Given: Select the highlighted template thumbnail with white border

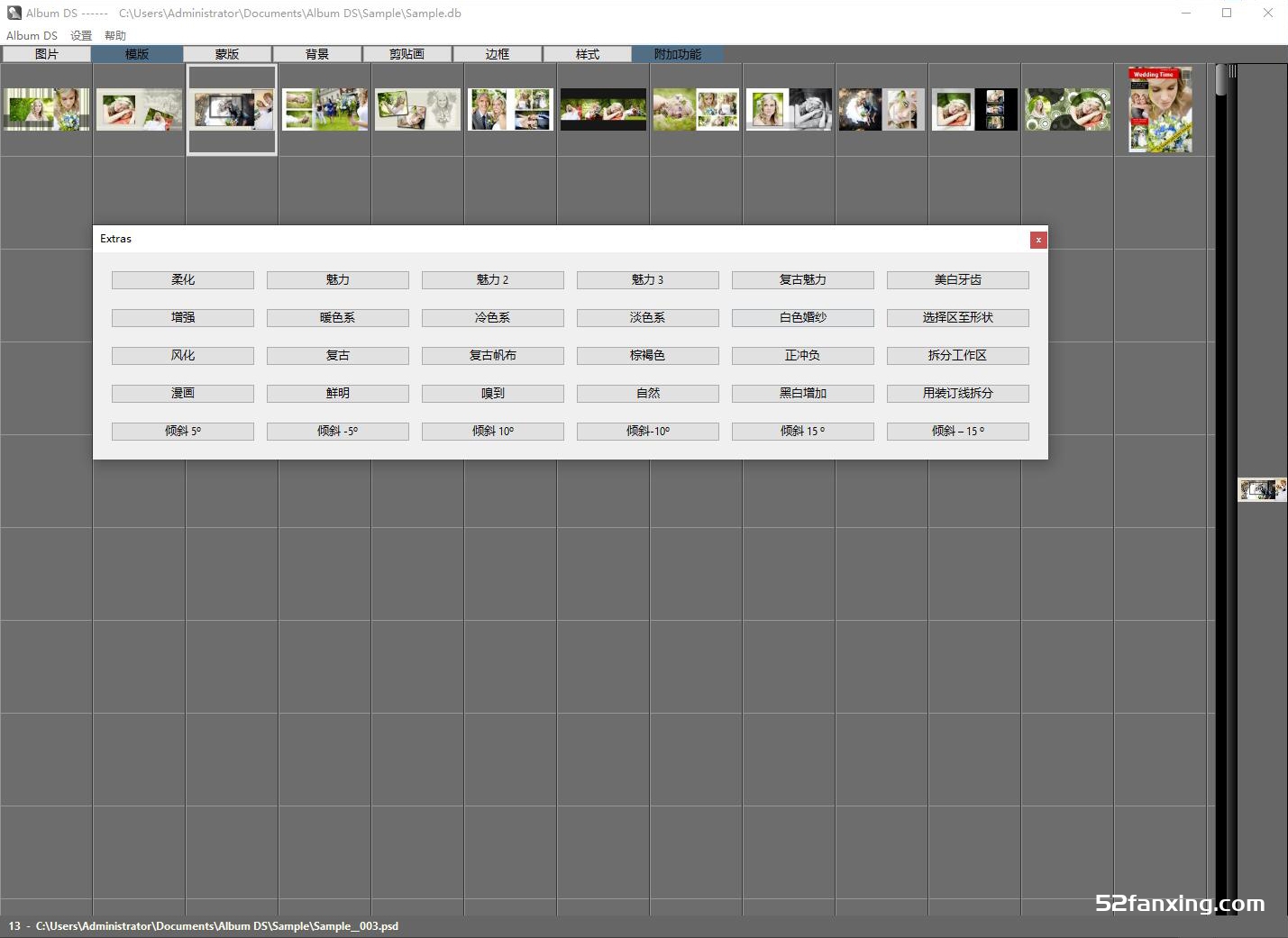Looking at the screenshot, I should tap(232, 110).
